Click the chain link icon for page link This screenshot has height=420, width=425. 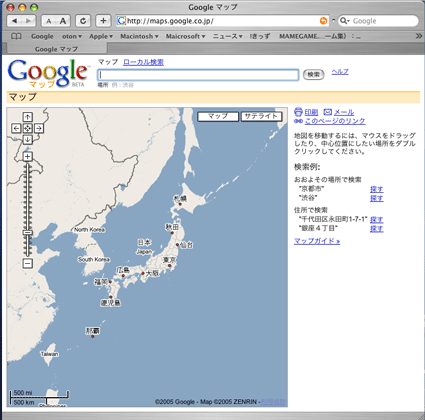click(x=298, y=121)
